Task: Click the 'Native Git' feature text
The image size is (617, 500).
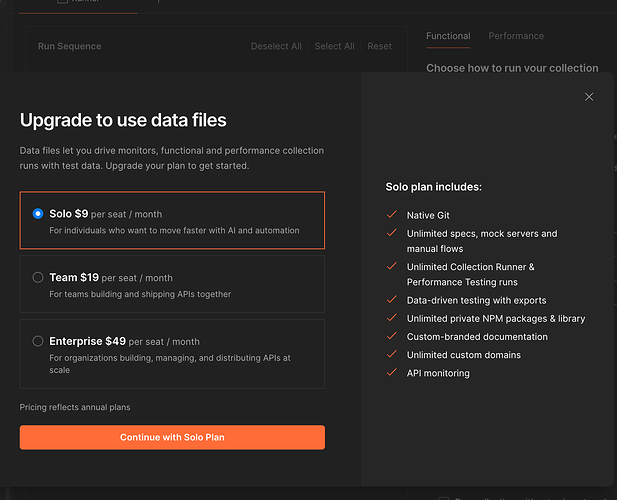Action: 428,216
